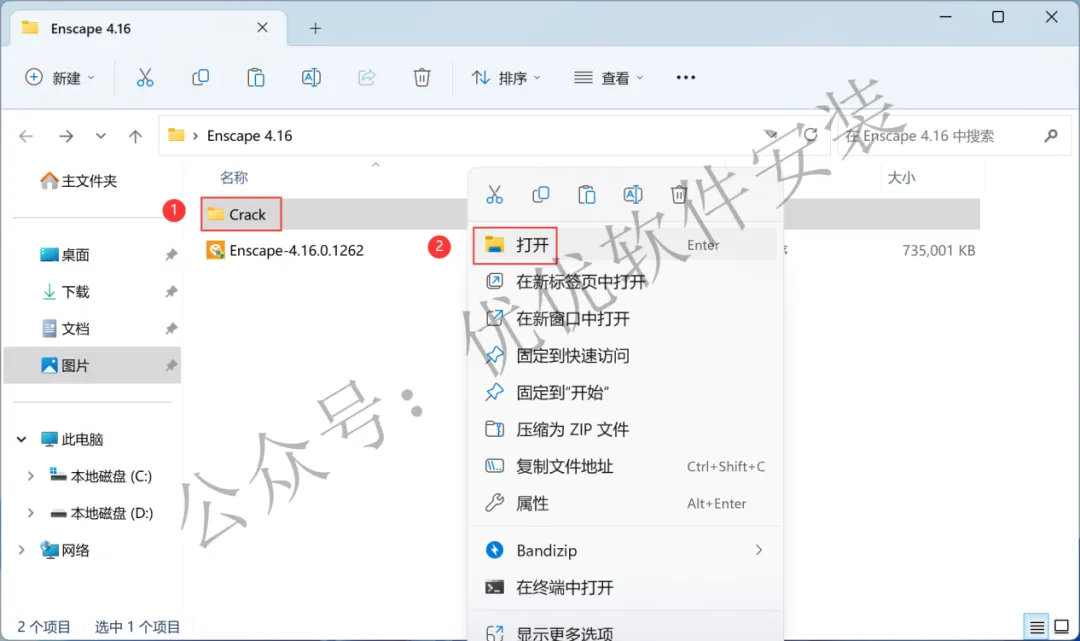The image size is (1080, 641).
Task: Click the Paste icon in context menu
Action: coord(587,195)
